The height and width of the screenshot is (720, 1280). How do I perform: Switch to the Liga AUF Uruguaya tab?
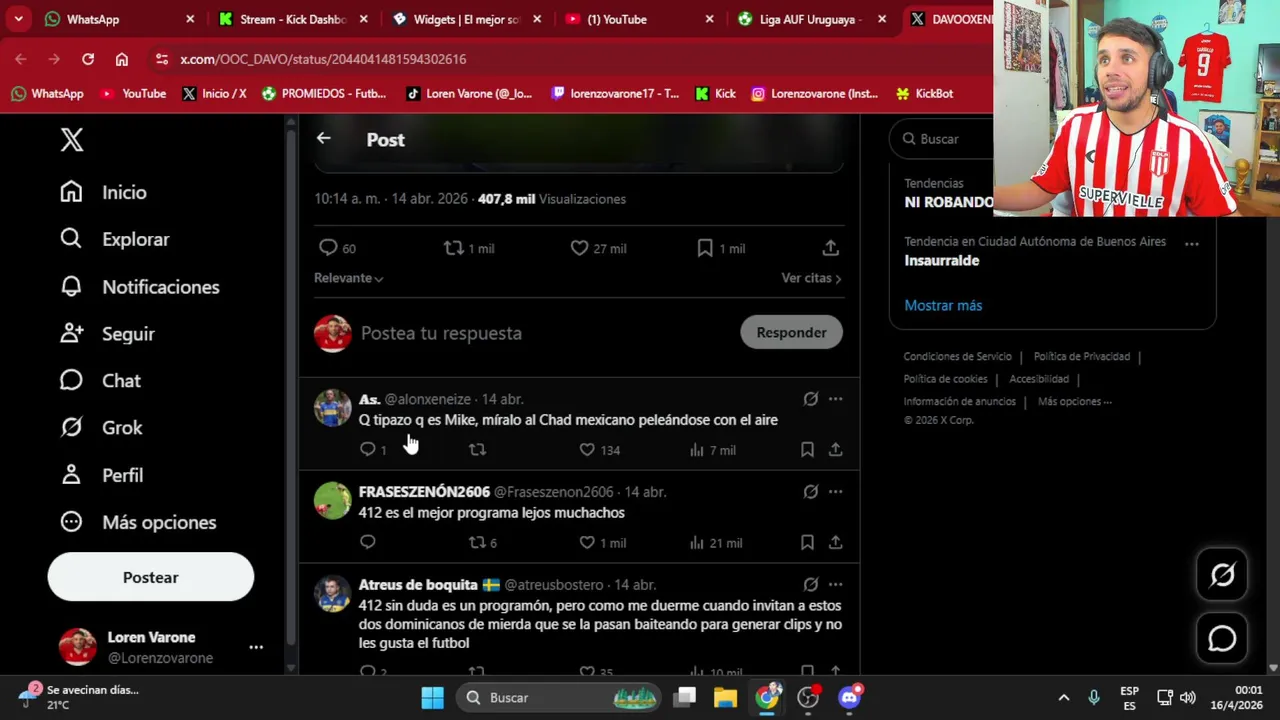(x=812, y=19)
